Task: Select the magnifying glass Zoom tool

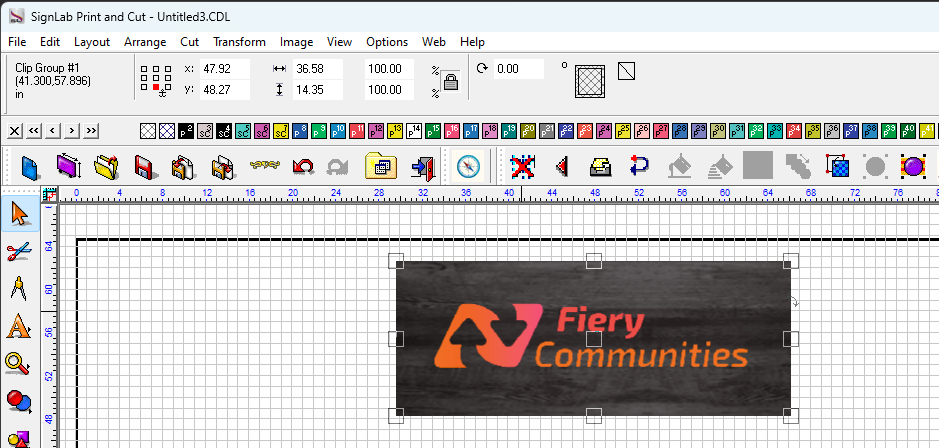Action: [18, 364]
